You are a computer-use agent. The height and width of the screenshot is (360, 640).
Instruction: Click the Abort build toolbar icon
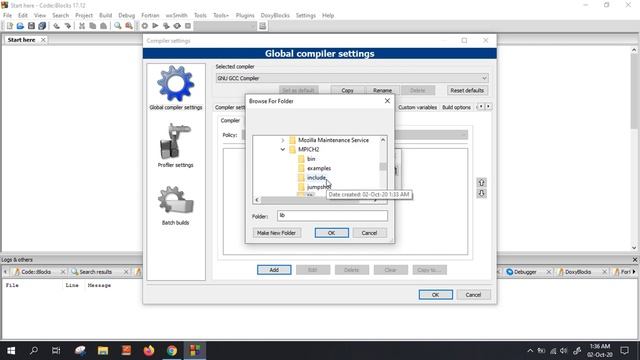coord(188,26)
